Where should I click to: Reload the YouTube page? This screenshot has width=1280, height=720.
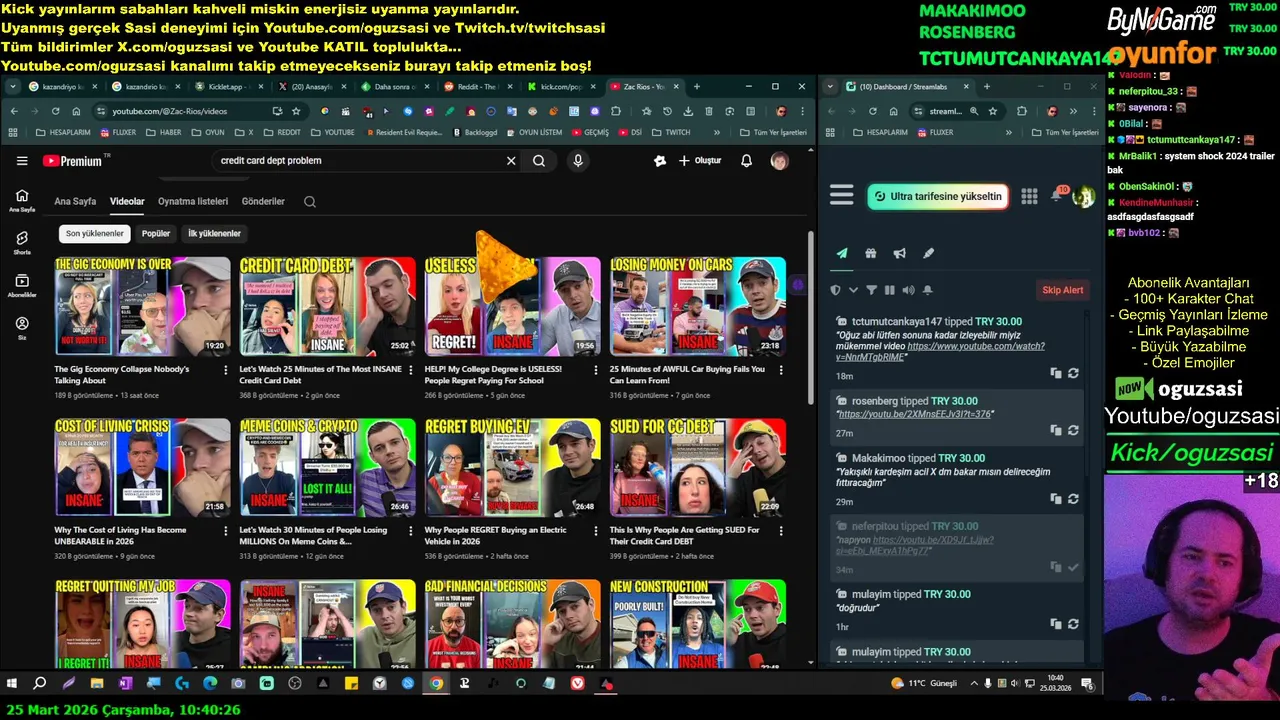tap(57, 111)
